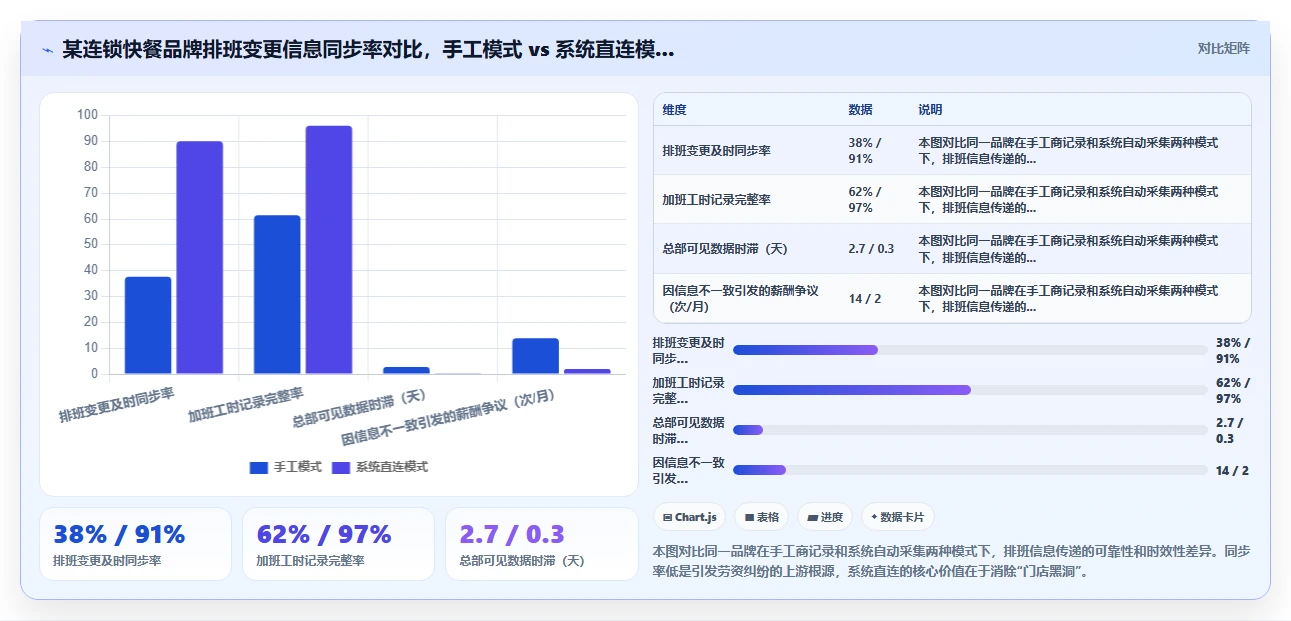Click the y-axis value 100

pos(88,115)
